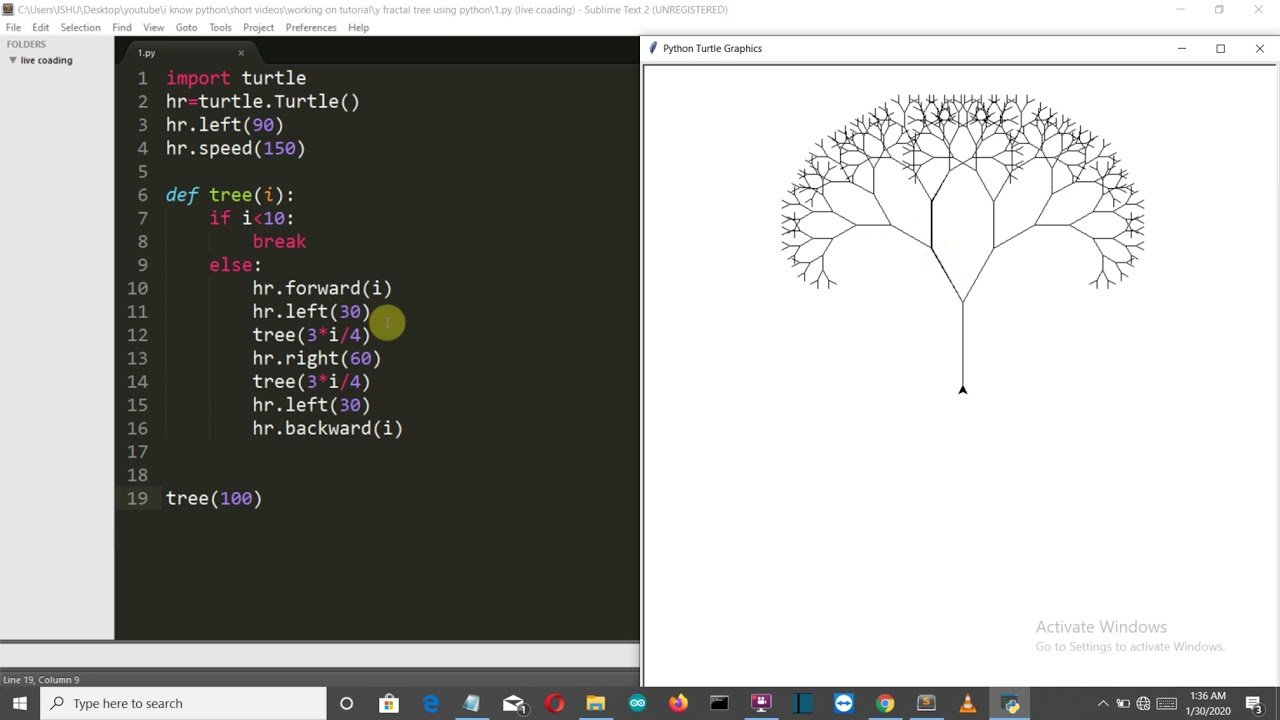The height and width of the screenshot is (720, 1280).
Task: Launch Firefox from the taskbar
Action: (x=678, y=703)
